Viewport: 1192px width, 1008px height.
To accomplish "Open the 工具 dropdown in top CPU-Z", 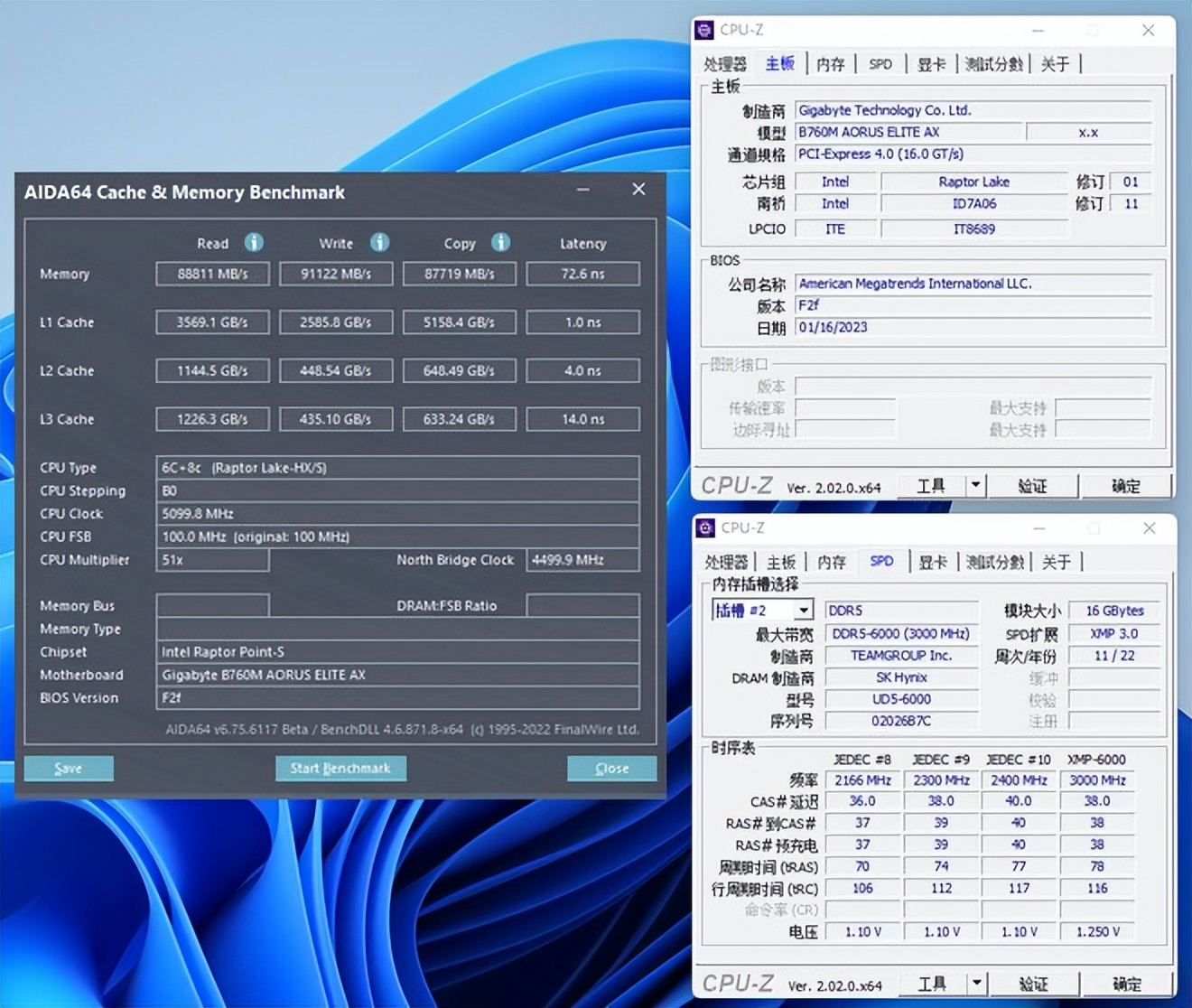I will 975,485.
